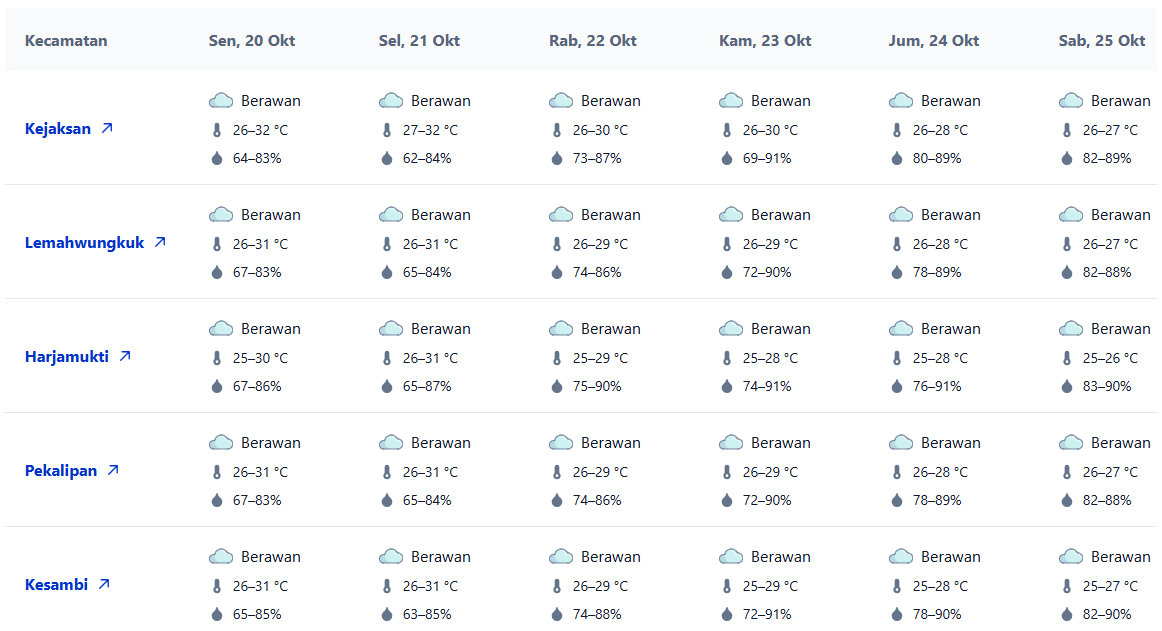Click the arrow icon beside Lemahwungkuk

(x=160, y=243)
